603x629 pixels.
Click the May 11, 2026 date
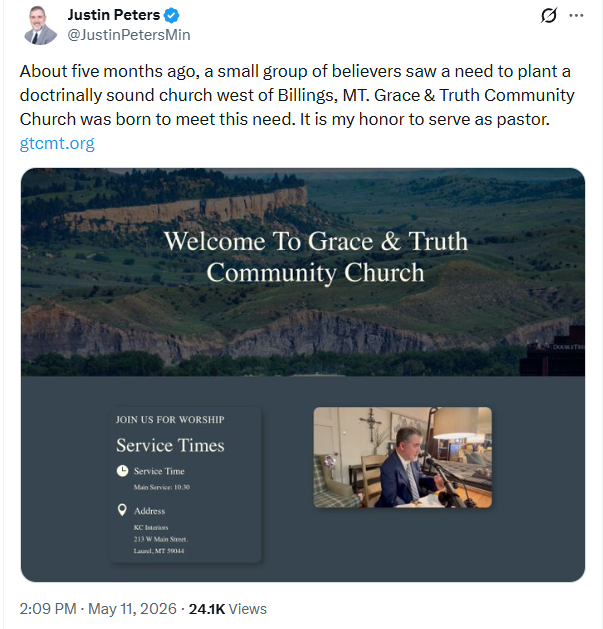click(x=132, y=609)
